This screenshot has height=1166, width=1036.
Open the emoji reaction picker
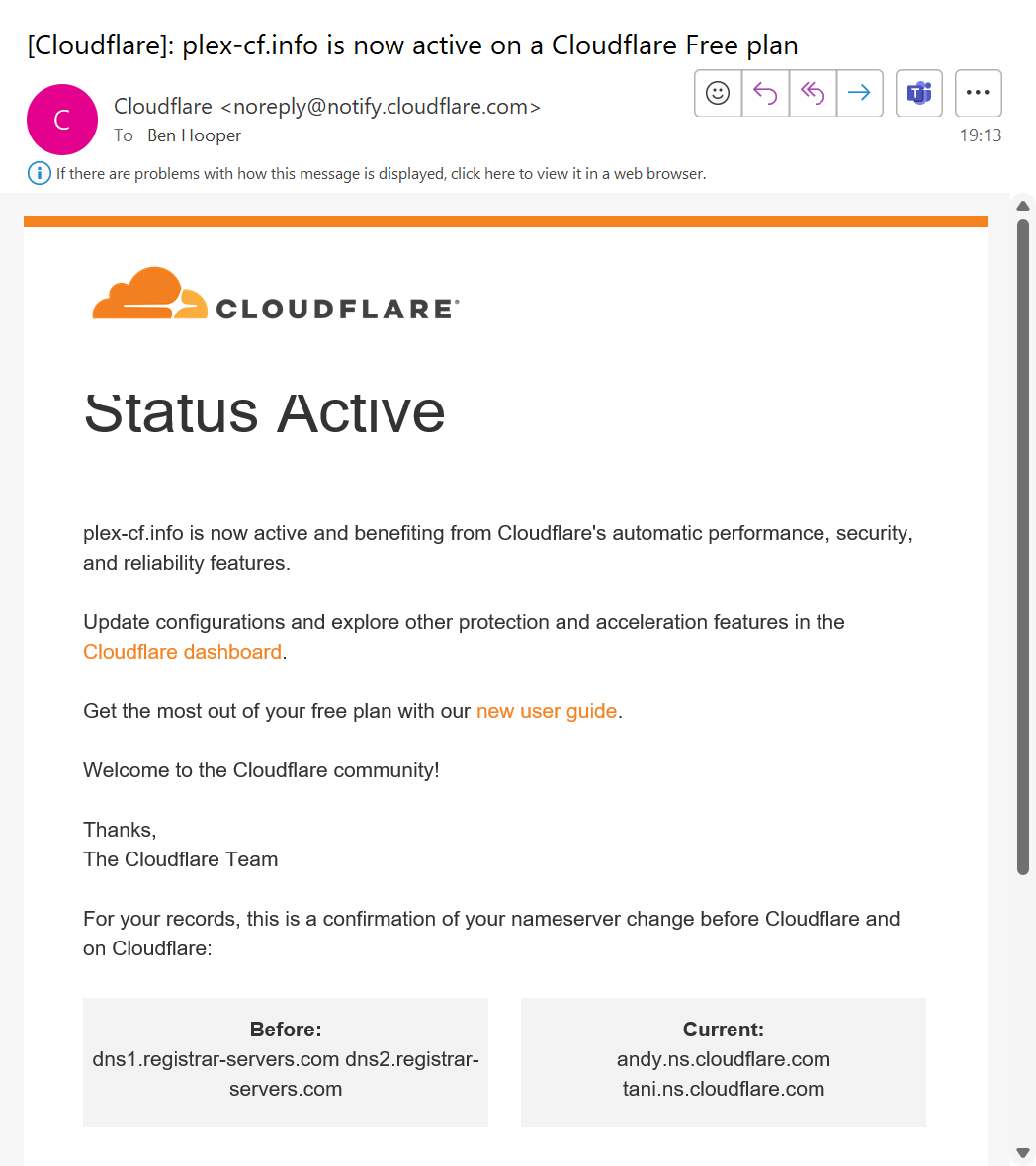(718, 93)
